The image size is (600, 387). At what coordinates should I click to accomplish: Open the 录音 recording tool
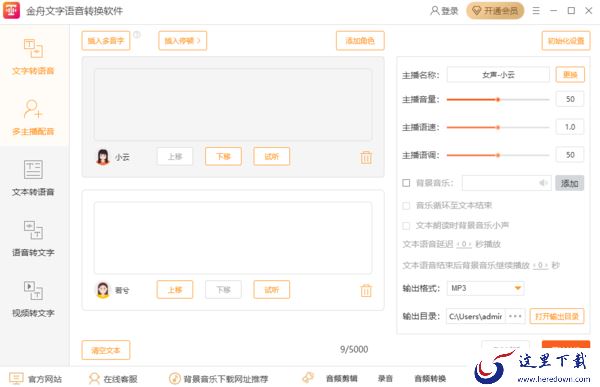click(x=385, y=379)
